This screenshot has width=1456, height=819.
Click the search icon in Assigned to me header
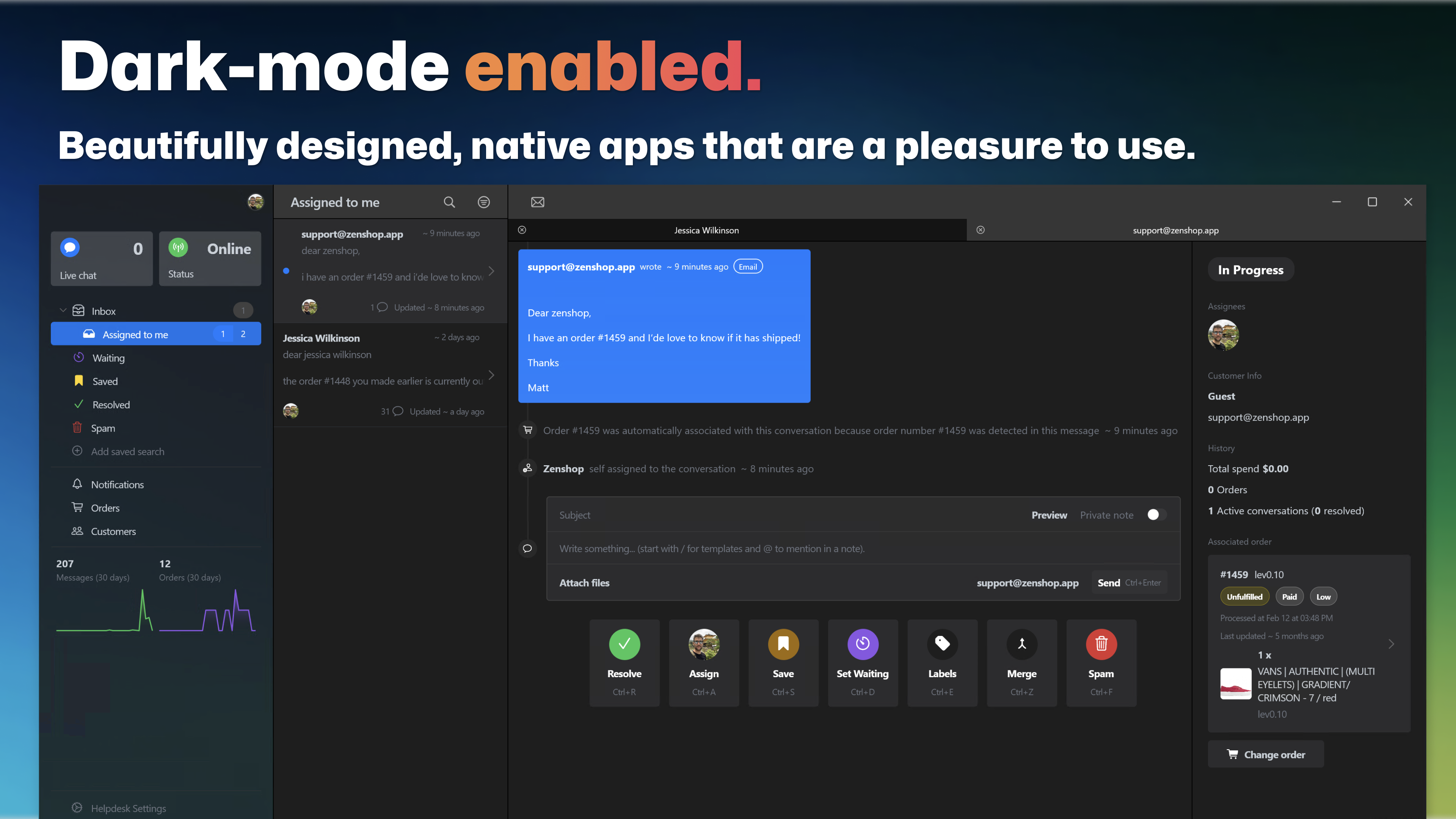pos(449,202)
